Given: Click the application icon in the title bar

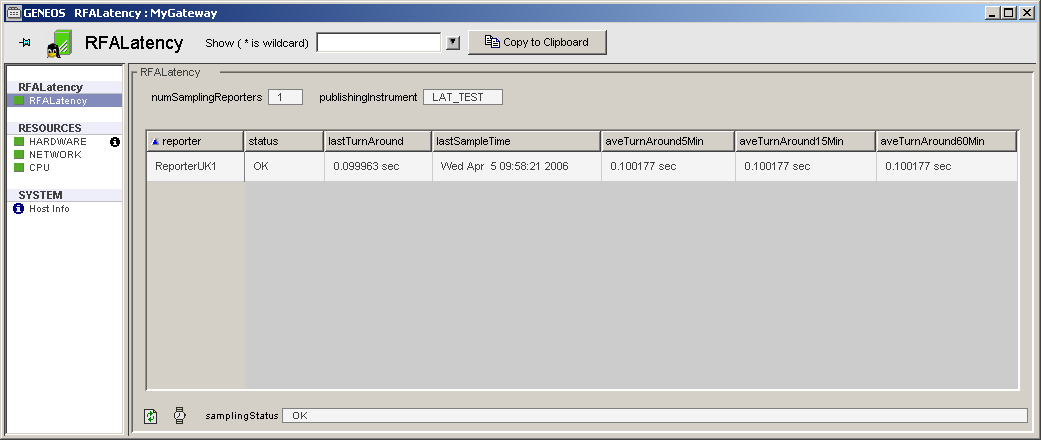Looking at the screenshot, I should tap(13, 13).
